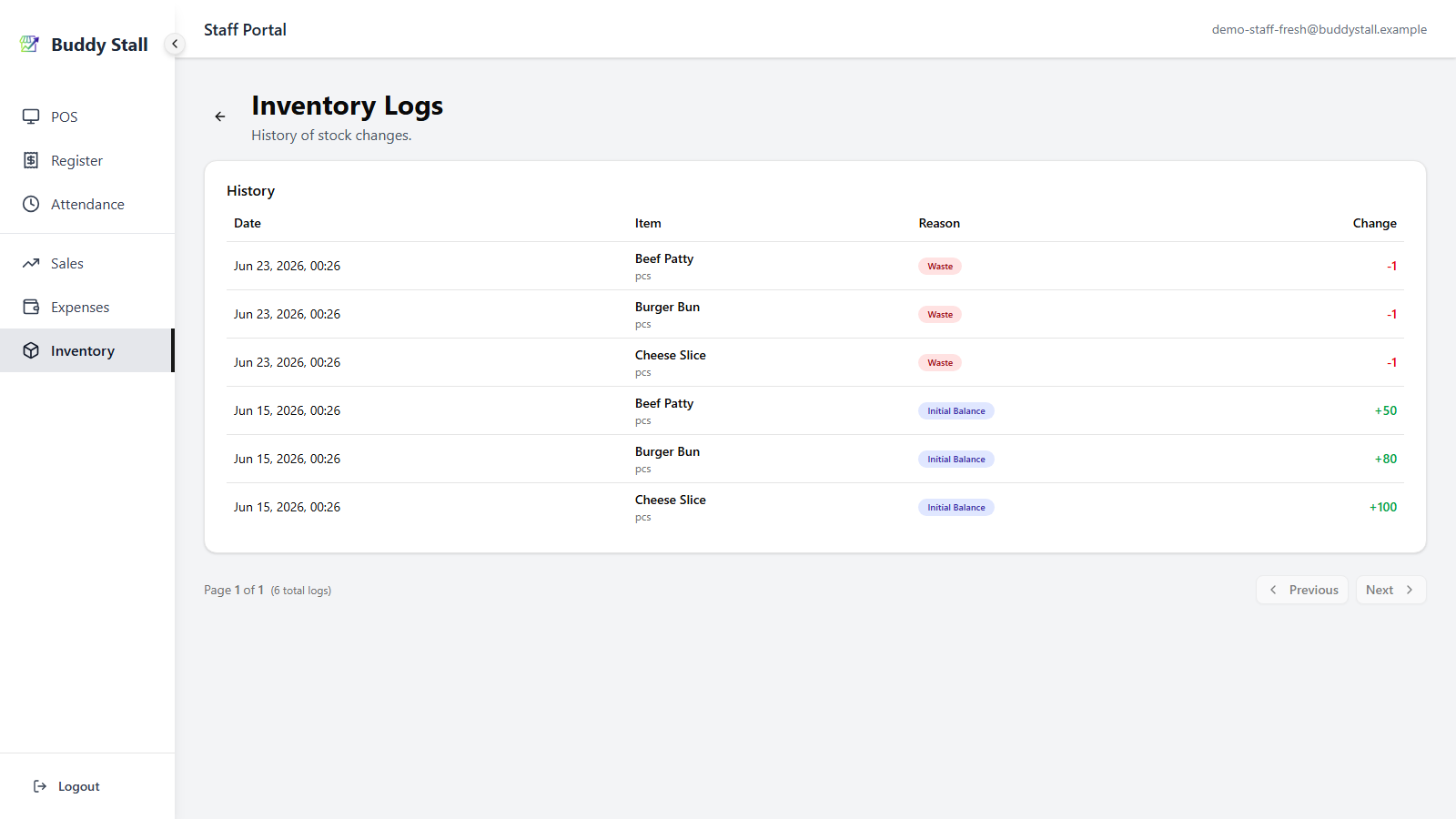1456x819 pixels.
Task: Open the Attendance menu item
Action: tap(87, 204)
